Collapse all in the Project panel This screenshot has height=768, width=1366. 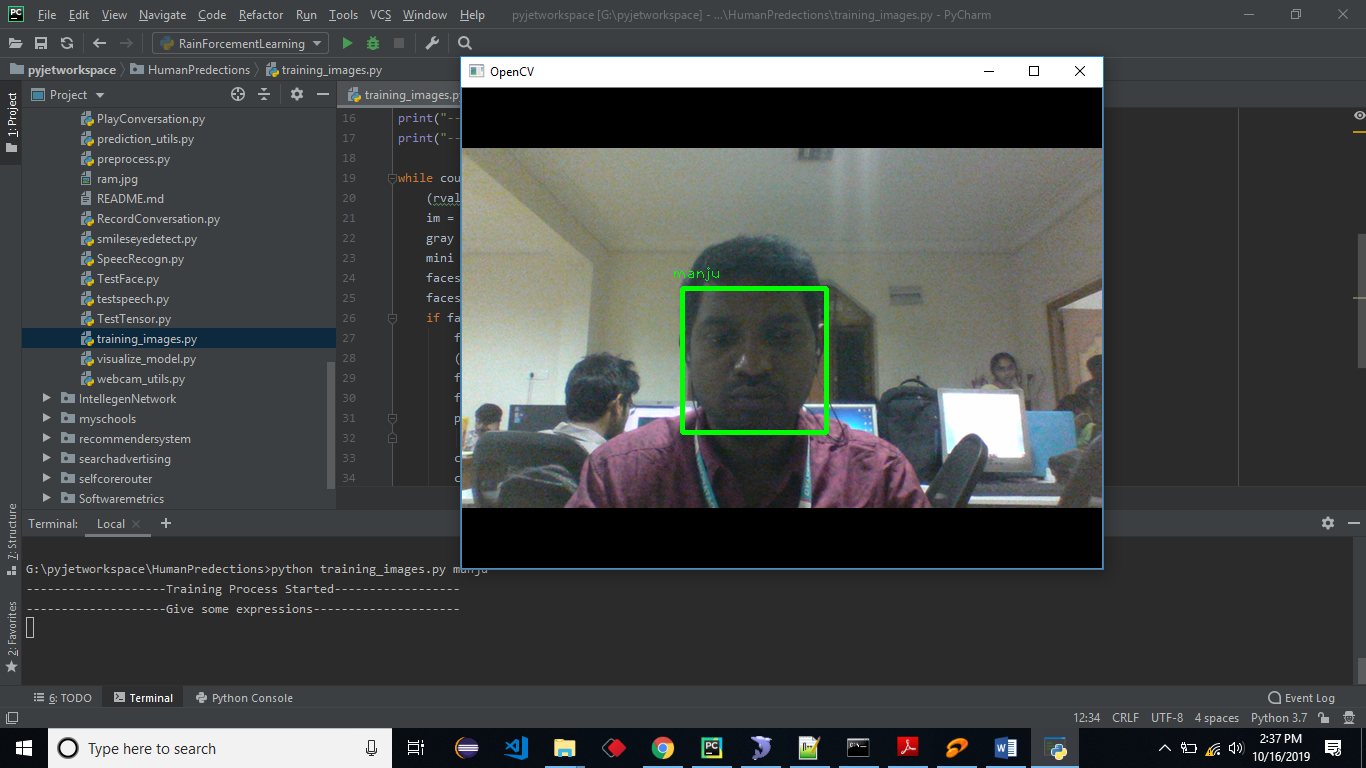click(x=264, y=94)
